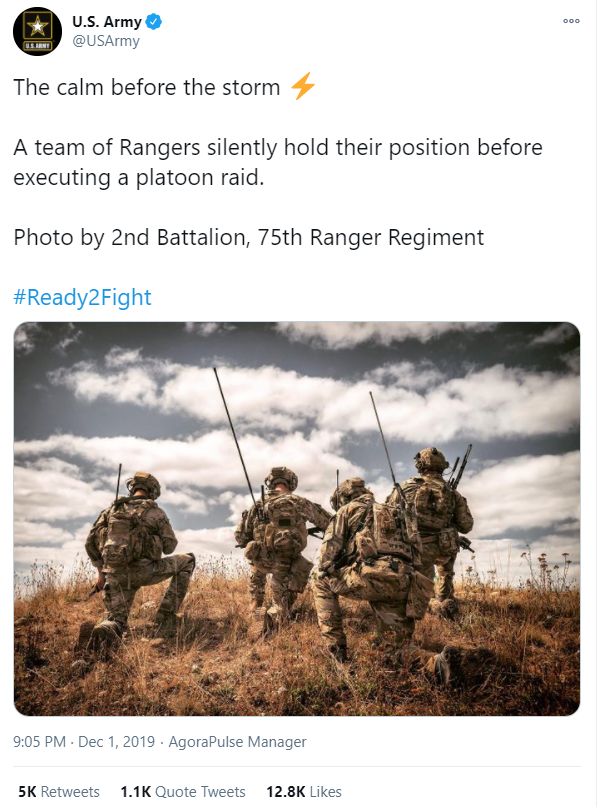Open the #Ready2Fight hashtag
Viewport: 607px width, 807px height.
(x=82, y=297)
